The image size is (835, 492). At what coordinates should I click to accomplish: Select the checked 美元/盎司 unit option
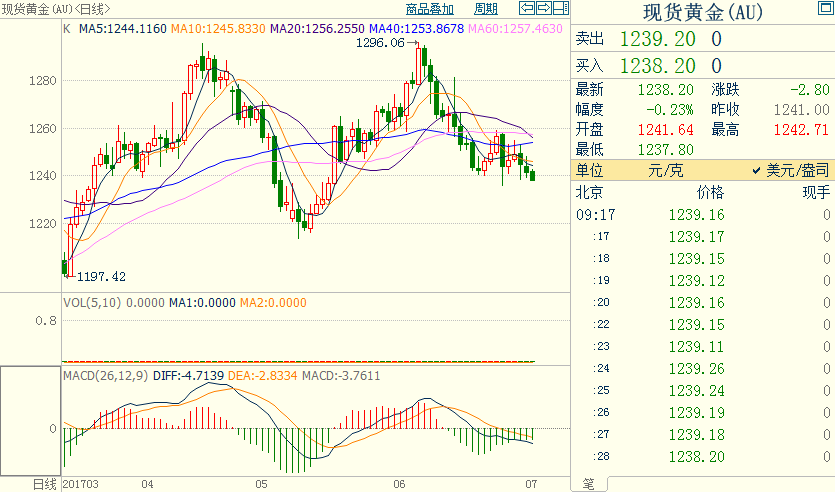coord(790,171)
